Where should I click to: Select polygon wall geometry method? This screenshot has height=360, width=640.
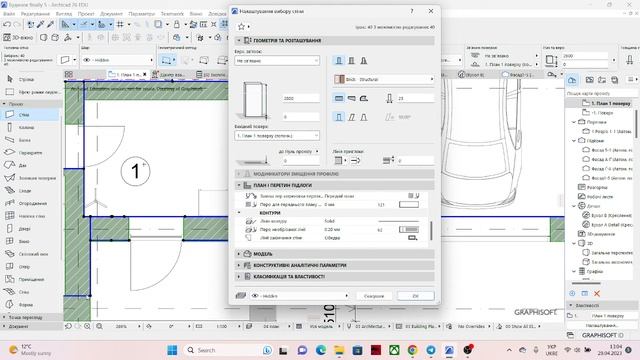[x=364, y=98]
